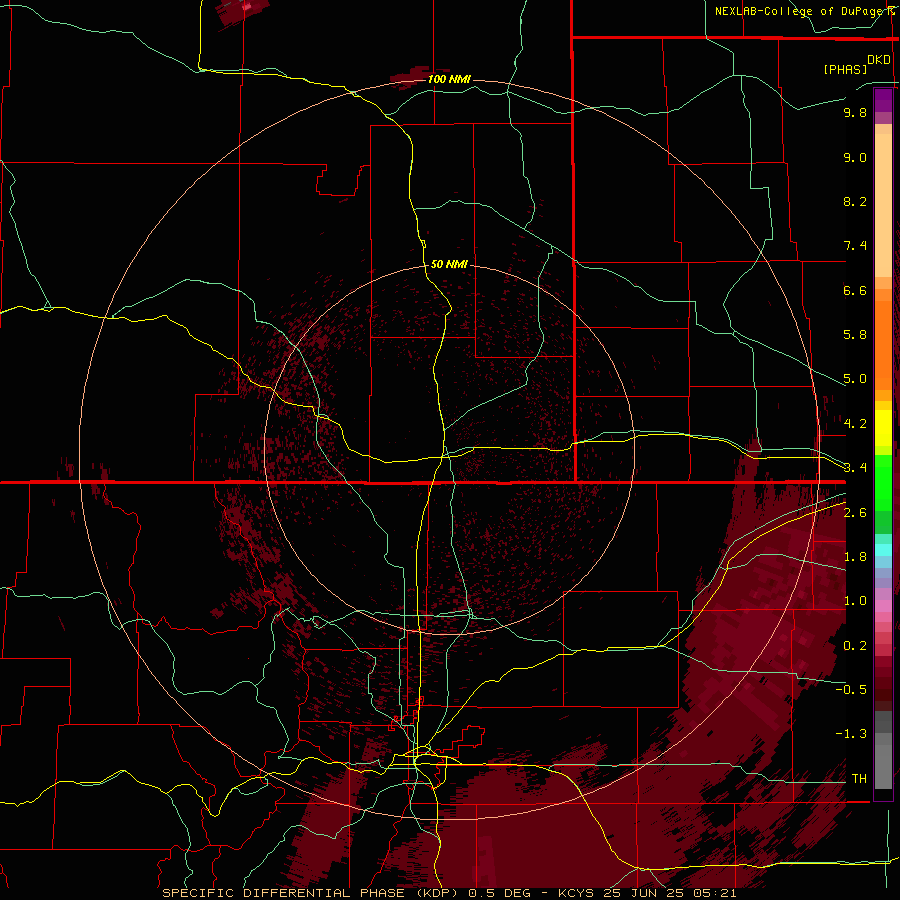This screenshot has width=900, height=900.
Task: Click the 50 NMI range ring label
Action: click(x=449, y=264)
